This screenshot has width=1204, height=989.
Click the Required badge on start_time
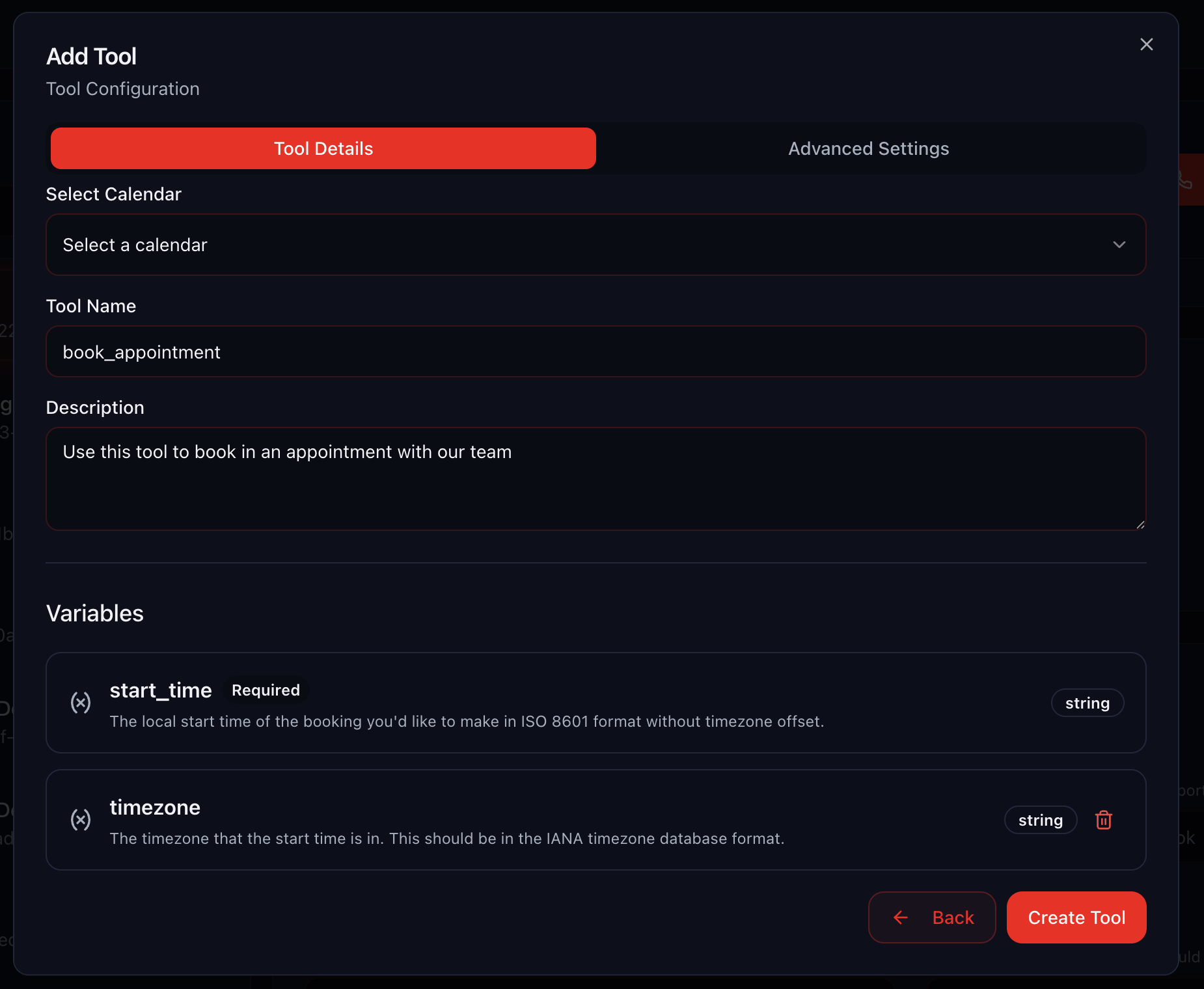265,690
